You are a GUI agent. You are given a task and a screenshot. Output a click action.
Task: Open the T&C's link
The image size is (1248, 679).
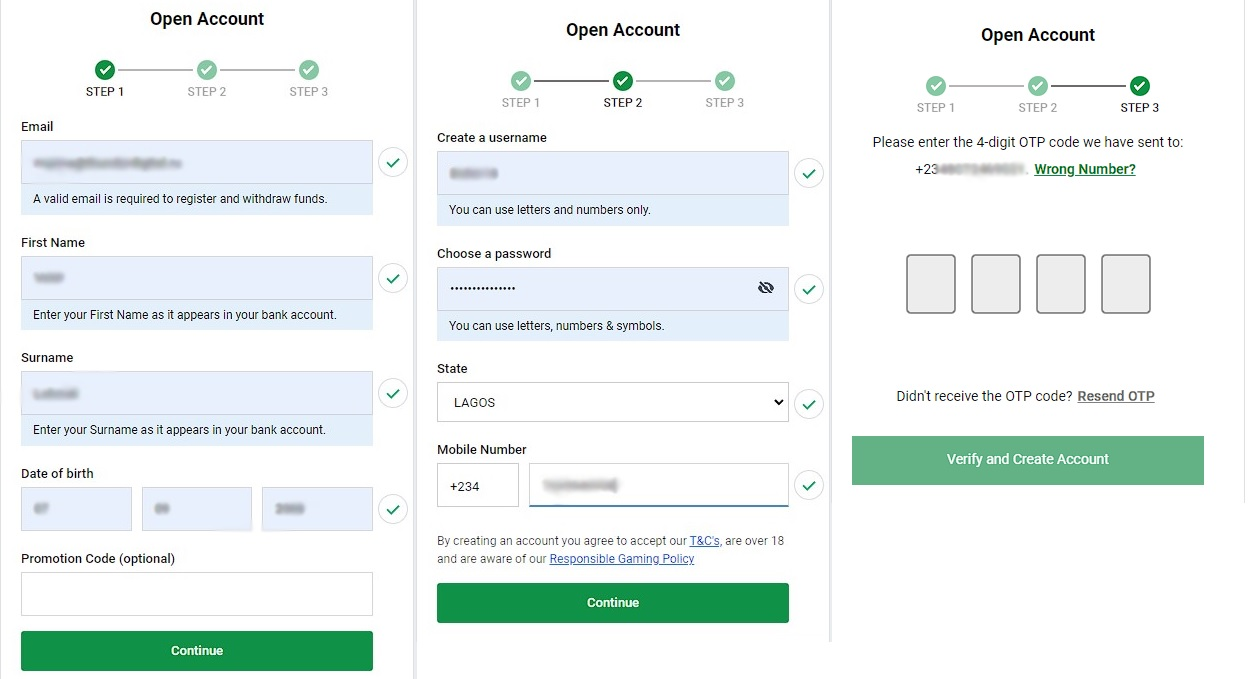coord(704,540)
